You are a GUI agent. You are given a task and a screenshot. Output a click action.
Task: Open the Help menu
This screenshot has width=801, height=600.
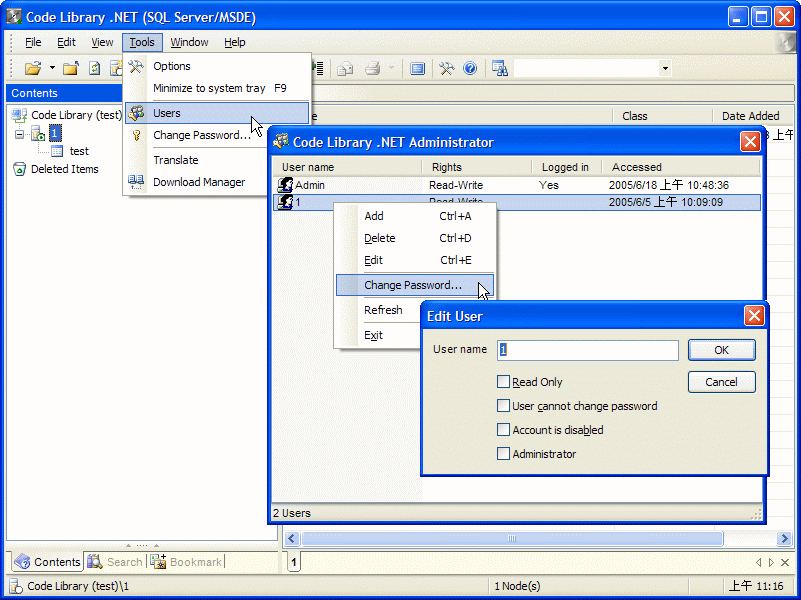pyautogui.click(x=234, y=42)
